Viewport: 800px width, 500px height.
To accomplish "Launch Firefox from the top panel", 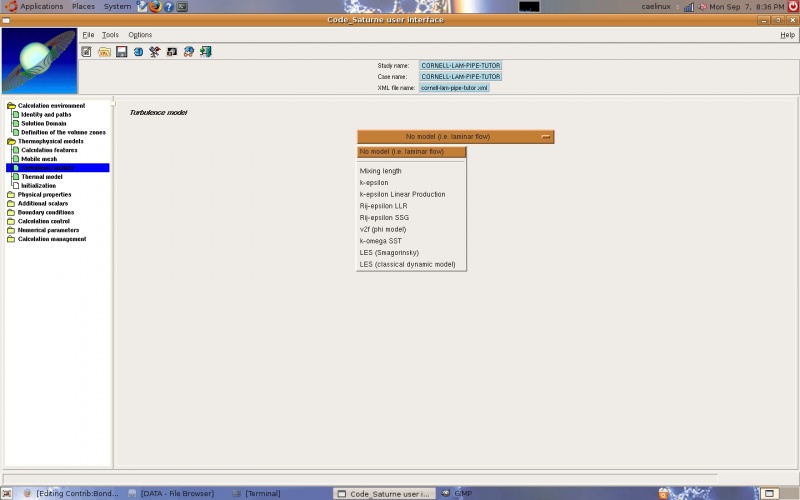I will (155, 6).
